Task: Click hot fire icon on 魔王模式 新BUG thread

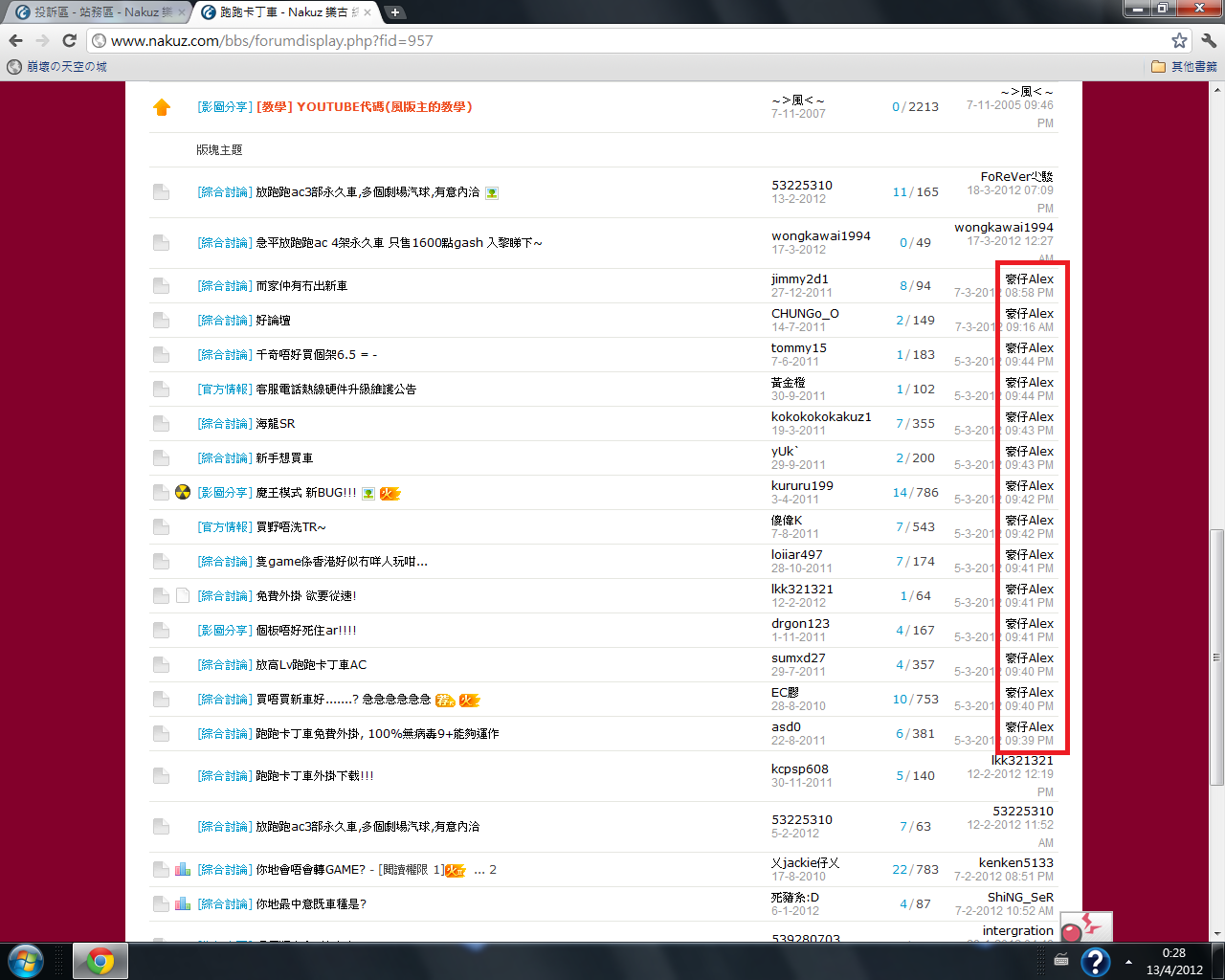Action: point(390,493)
